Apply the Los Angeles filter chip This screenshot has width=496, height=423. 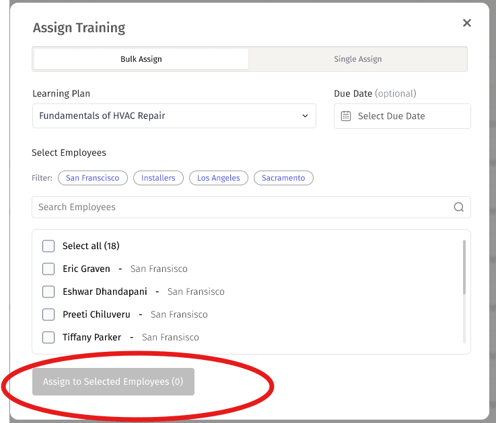(x=218, y=178)
